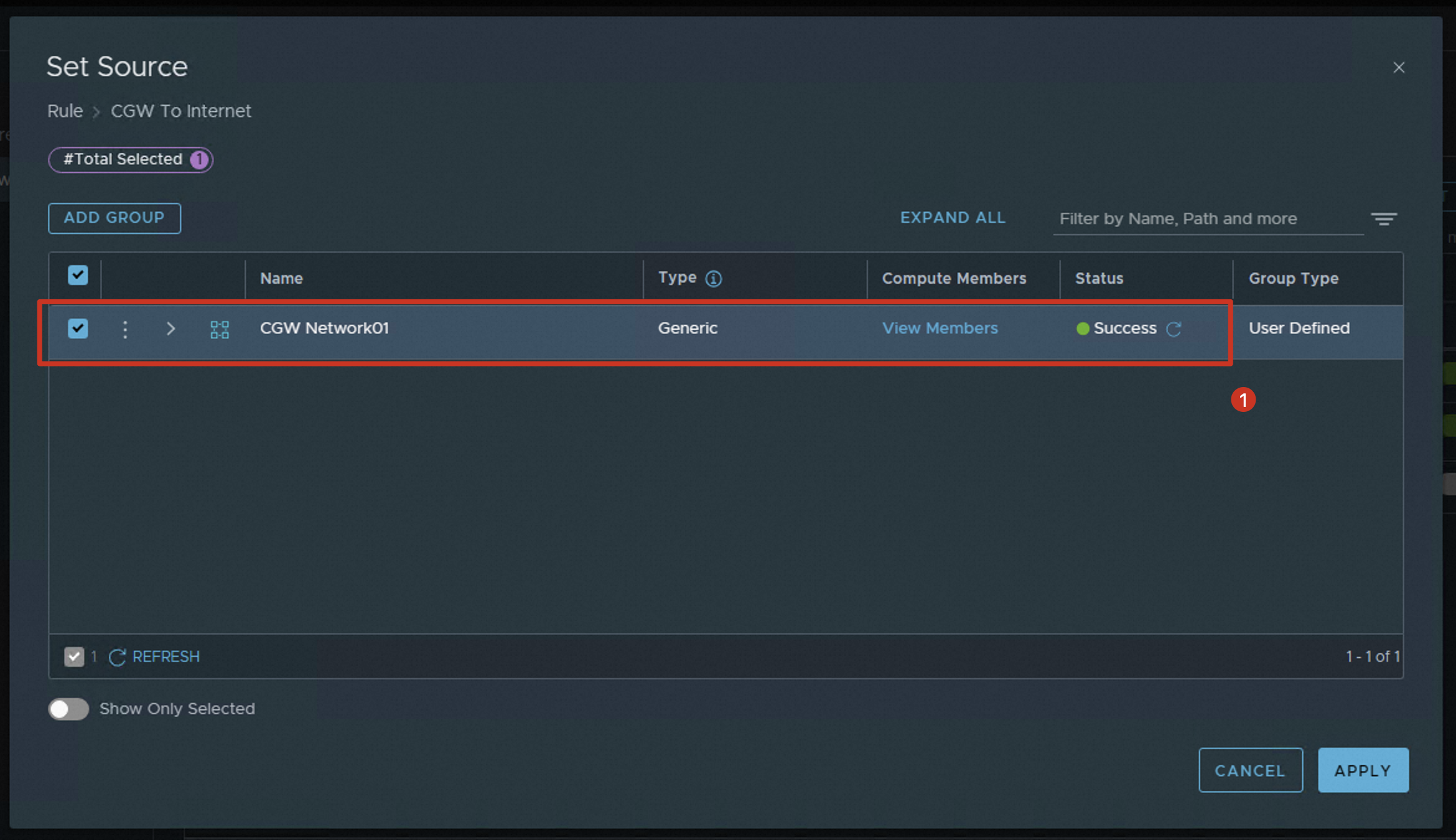This screenshot has height=840, width=1456.
Task: Close the Set Source dialog
Action: point(1399,67)
